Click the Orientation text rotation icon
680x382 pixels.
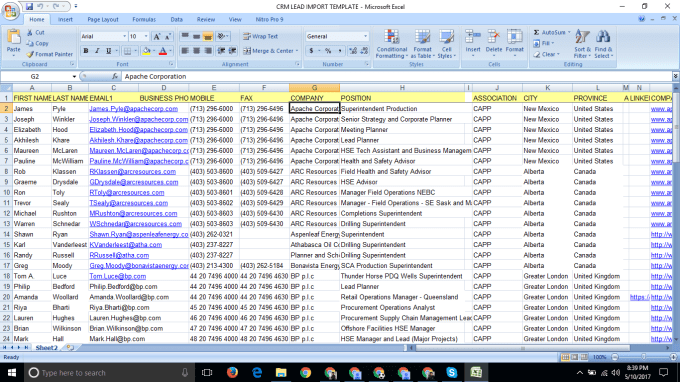point(222,36)
